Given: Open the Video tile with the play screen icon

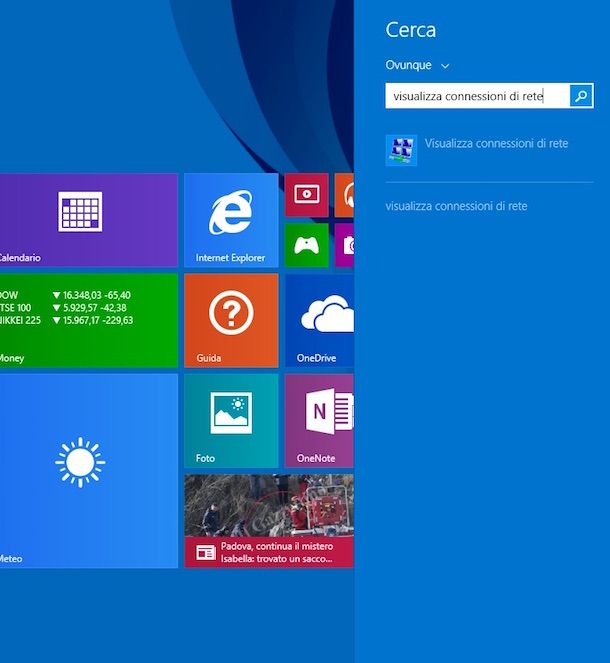Looking at the screenshot, I should [306, 195].
